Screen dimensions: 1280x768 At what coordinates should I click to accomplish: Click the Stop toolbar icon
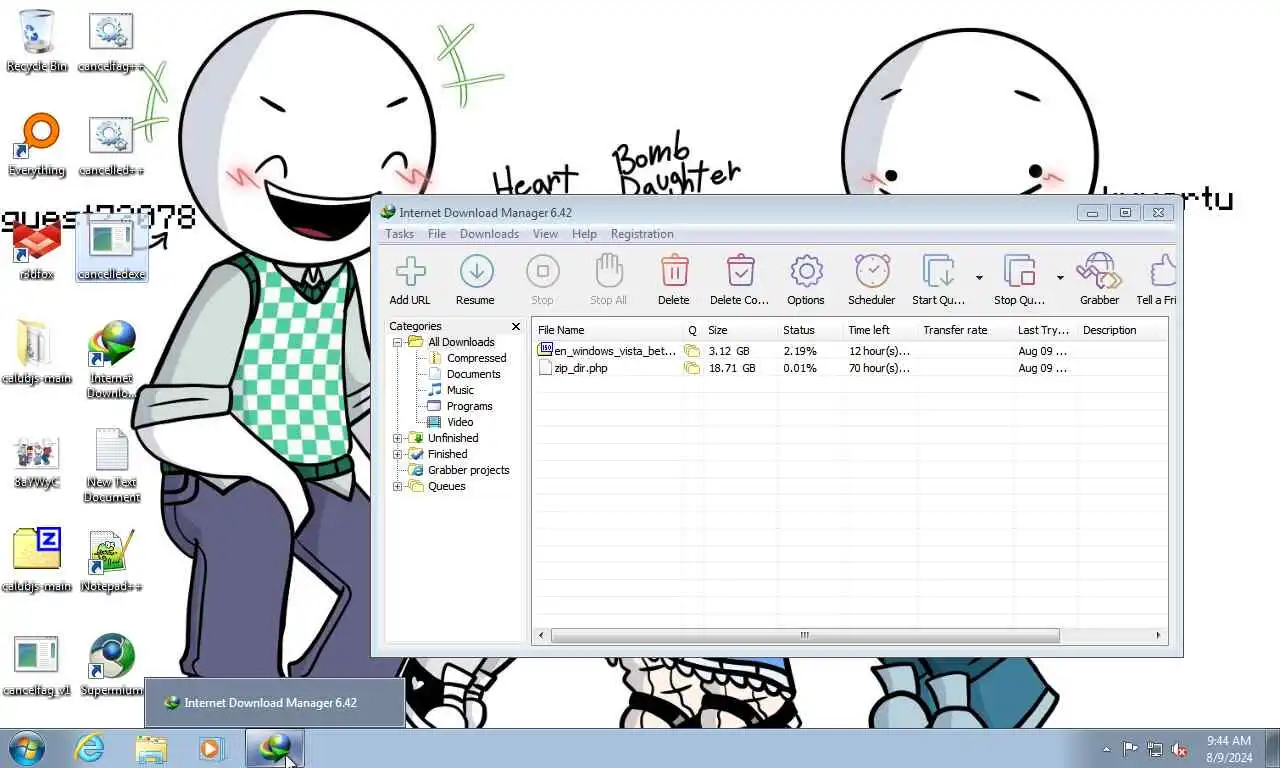(542, 280)
